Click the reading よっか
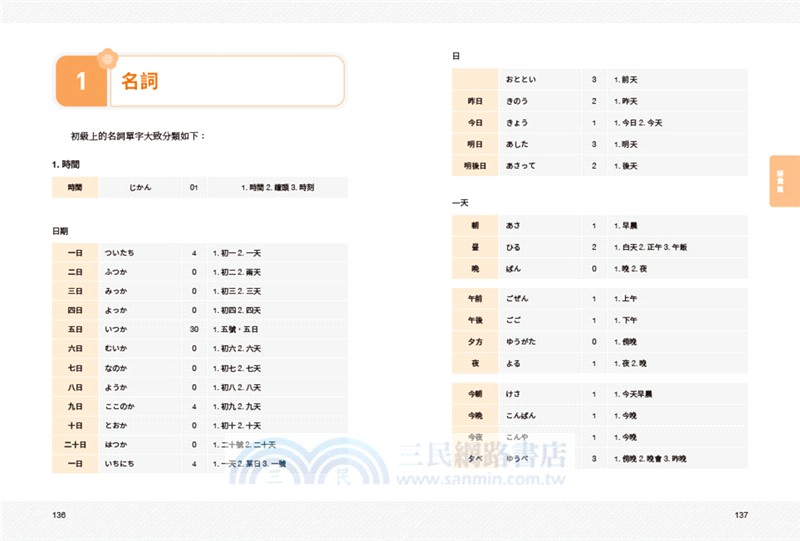 point(116,310)
